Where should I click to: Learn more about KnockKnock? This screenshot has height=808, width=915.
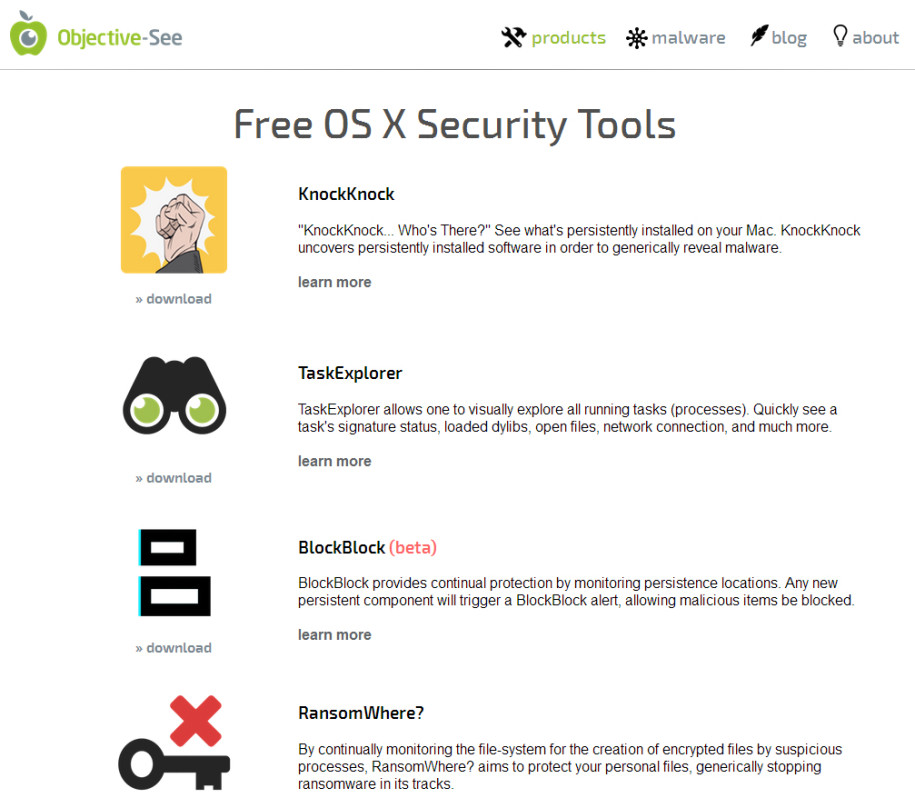click(x=334, y=282)
